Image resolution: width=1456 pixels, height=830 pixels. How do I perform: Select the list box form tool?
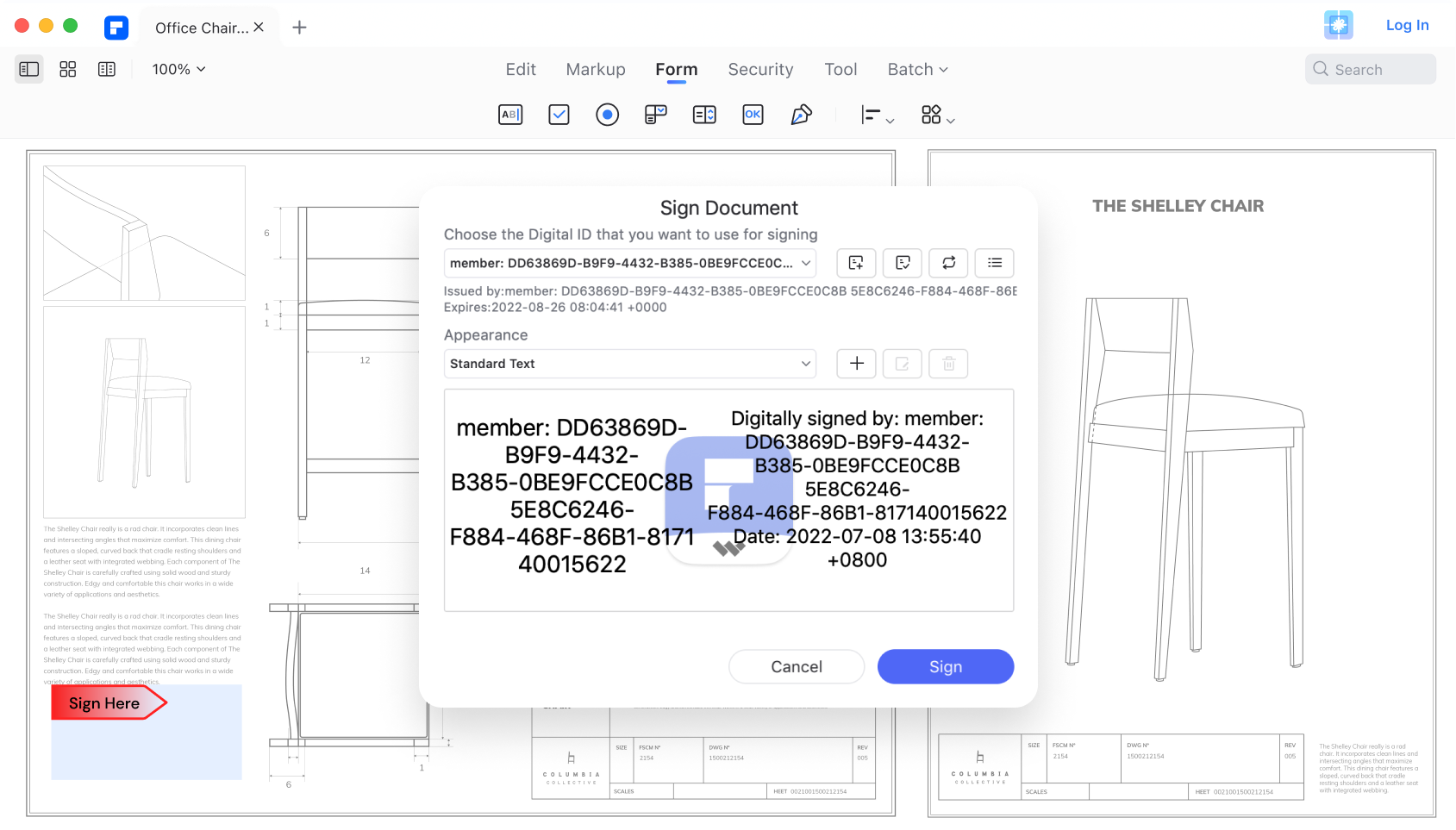[704, 115]
